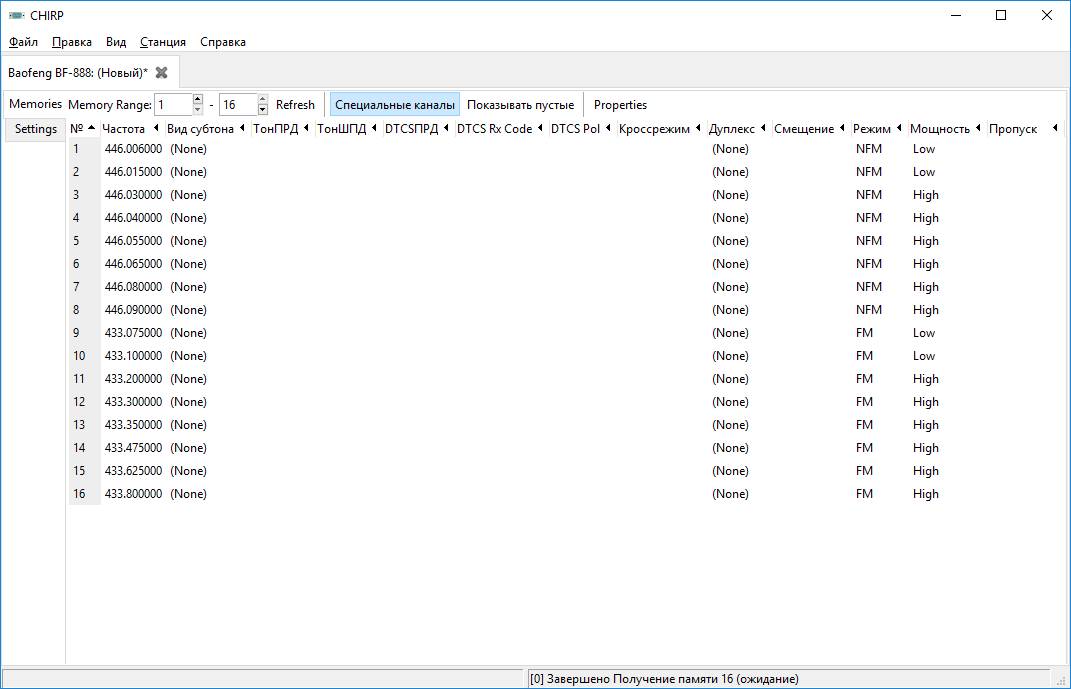1071x689 pixels.
Task: Click arrow beside Кроссрежим column header
Action: [x=697, y=128]
